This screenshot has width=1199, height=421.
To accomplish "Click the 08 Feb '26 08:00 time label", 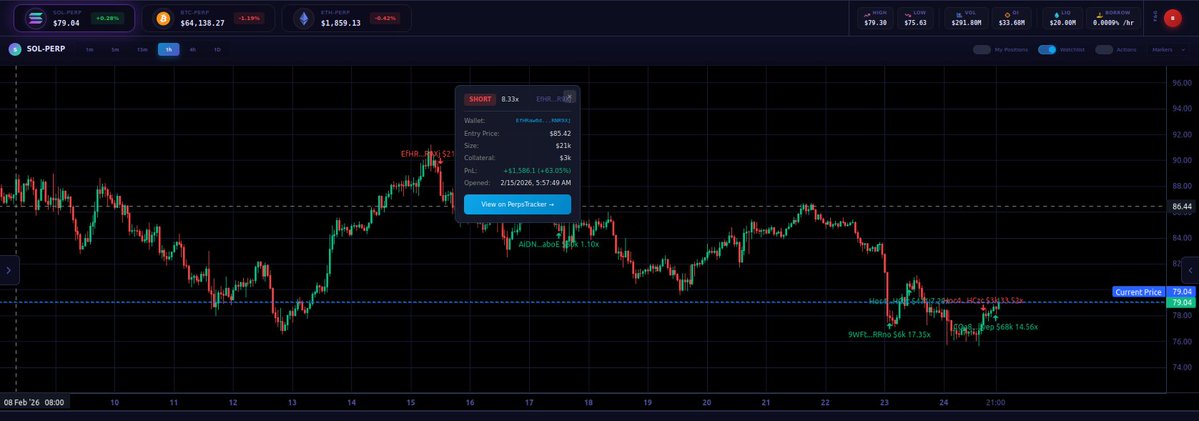I will pos(34,402).
